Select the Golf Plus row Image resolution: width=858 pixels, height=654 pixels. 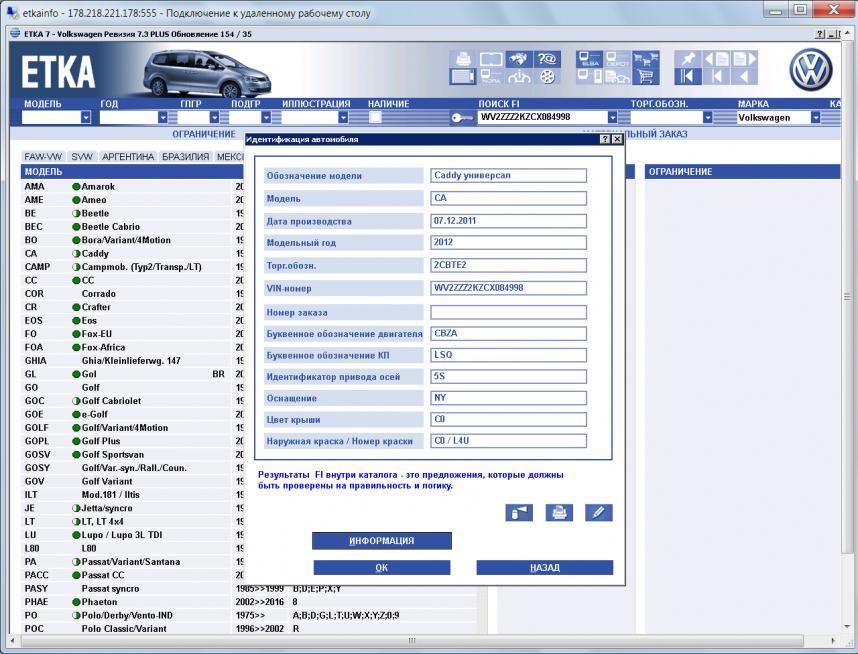click(132, 441)
